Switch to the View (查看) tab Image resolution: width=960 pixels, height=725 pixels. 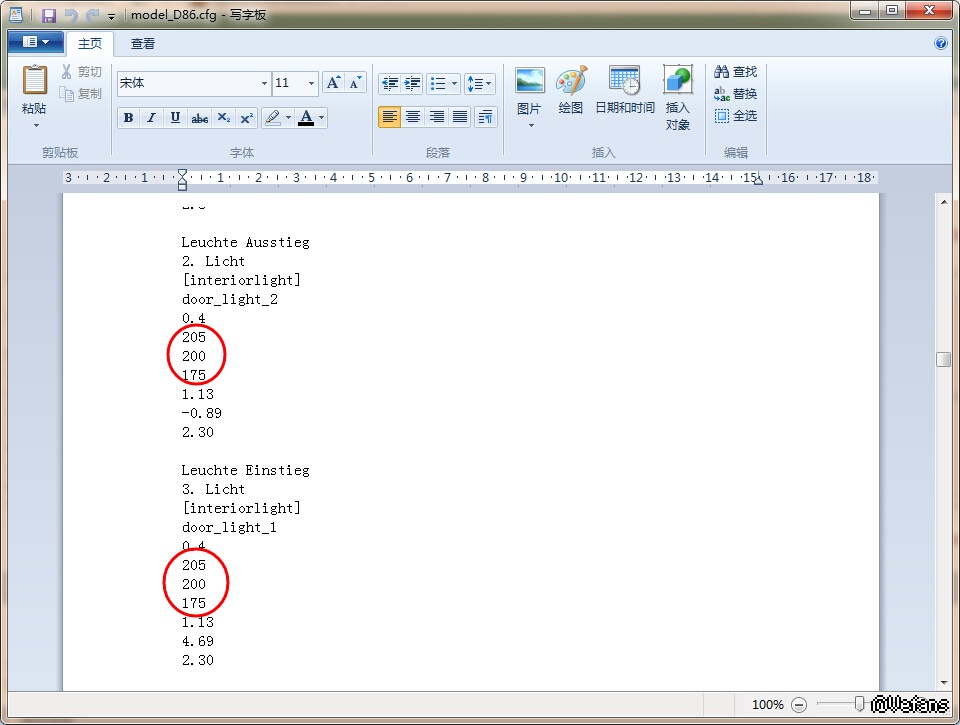pyautogui.click(x=143, y=43)
